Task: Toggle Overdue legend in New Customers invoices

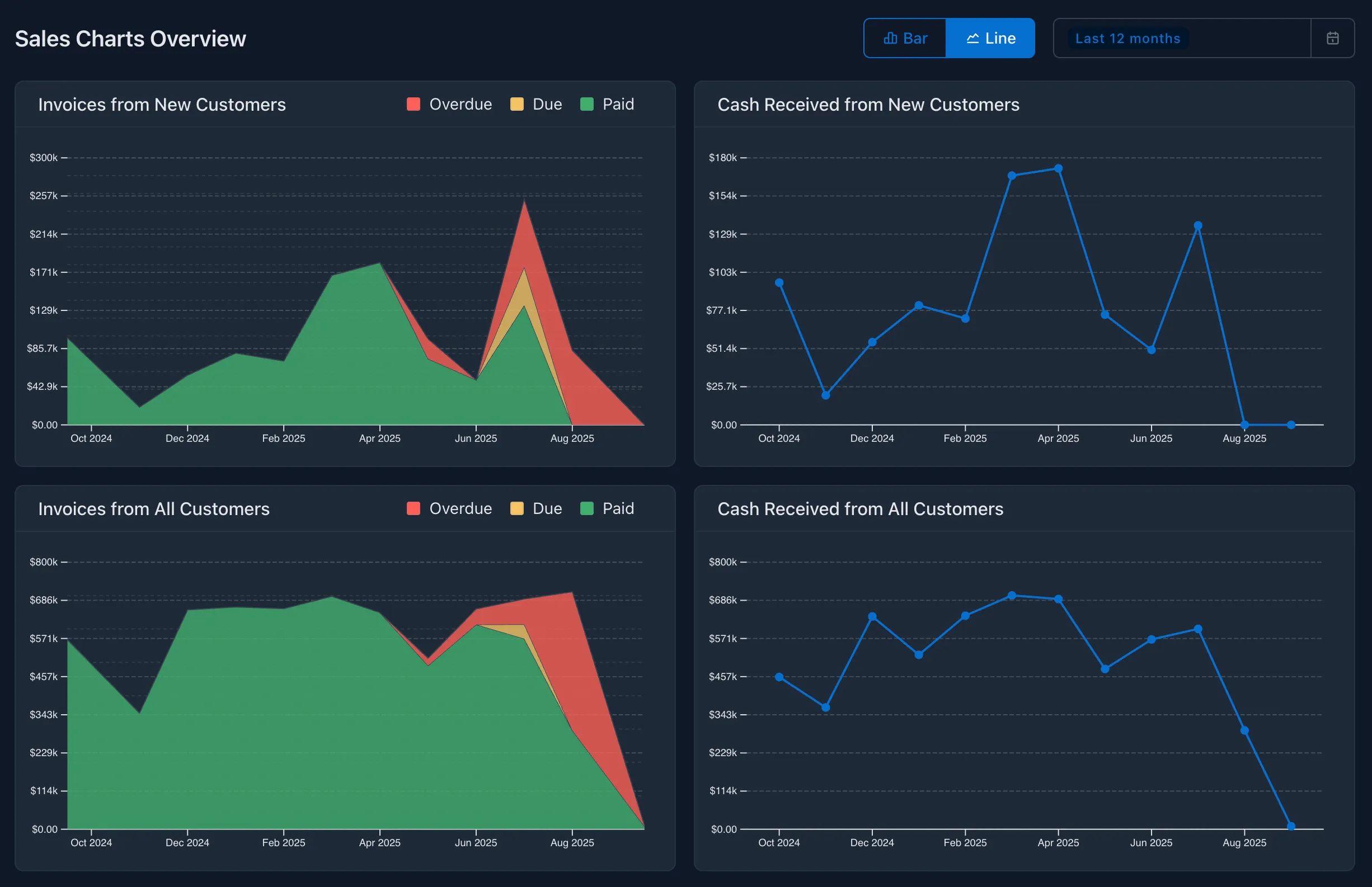Action: pyautogui.click(x=449, y=104)
